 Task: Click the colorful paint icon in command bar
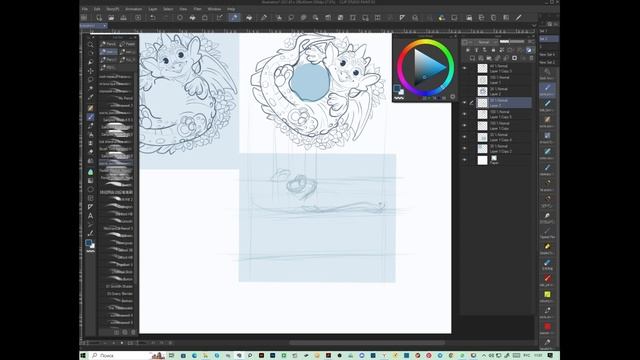(442, 18)
